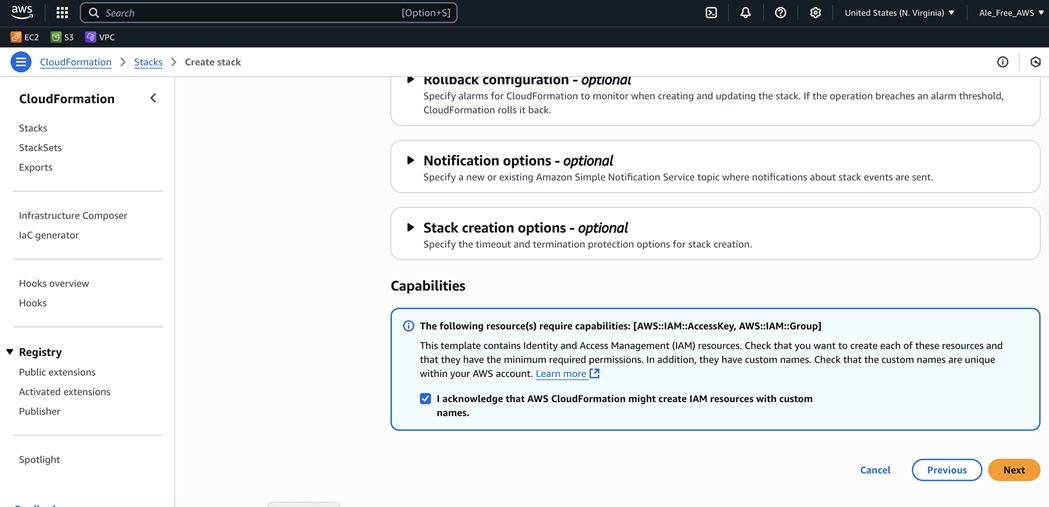
Task: Open the United States (N. Virginia) region dropdown
Action: (x=899, y=13)
